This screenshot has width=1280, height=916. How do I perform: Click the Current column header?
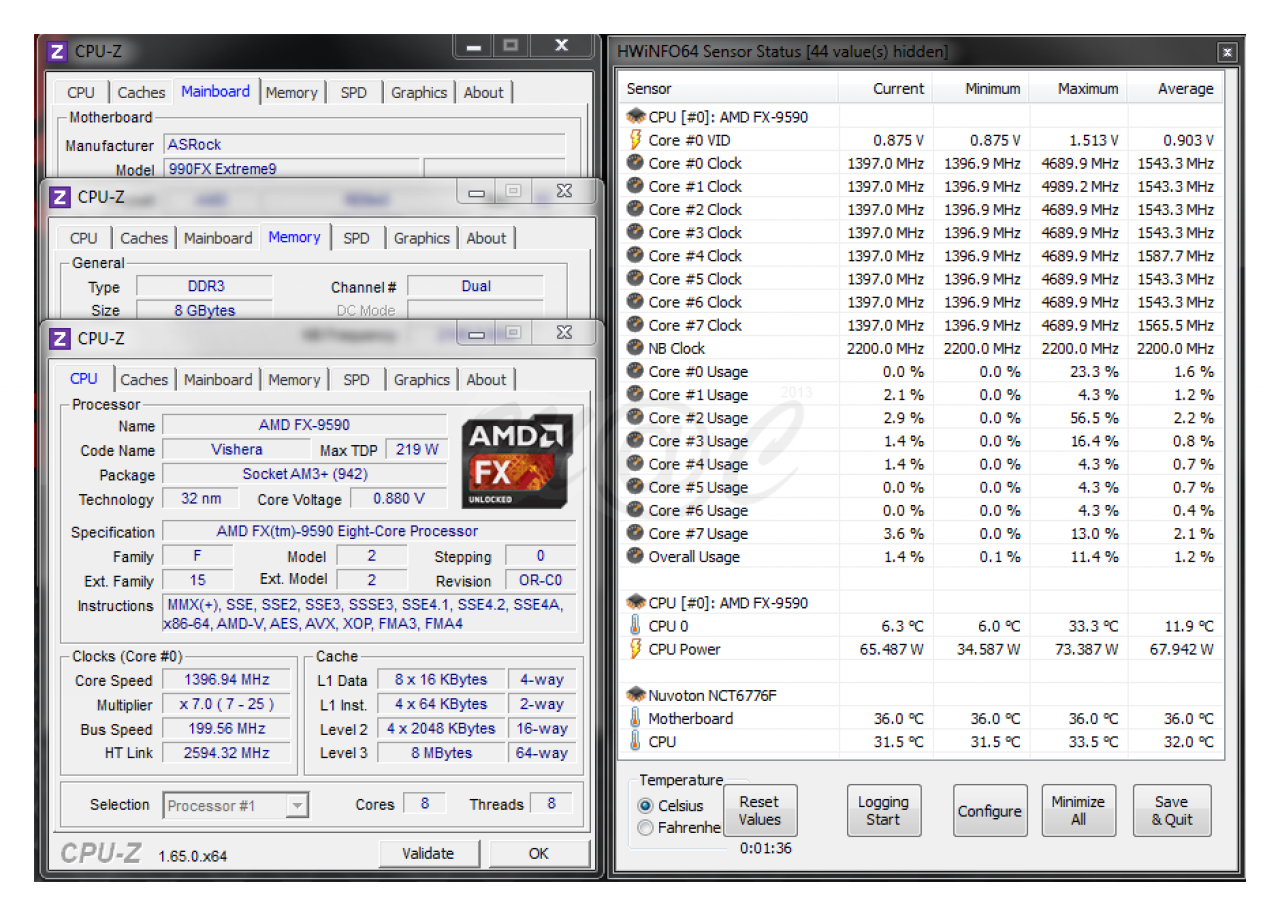(x=885, y=89)
